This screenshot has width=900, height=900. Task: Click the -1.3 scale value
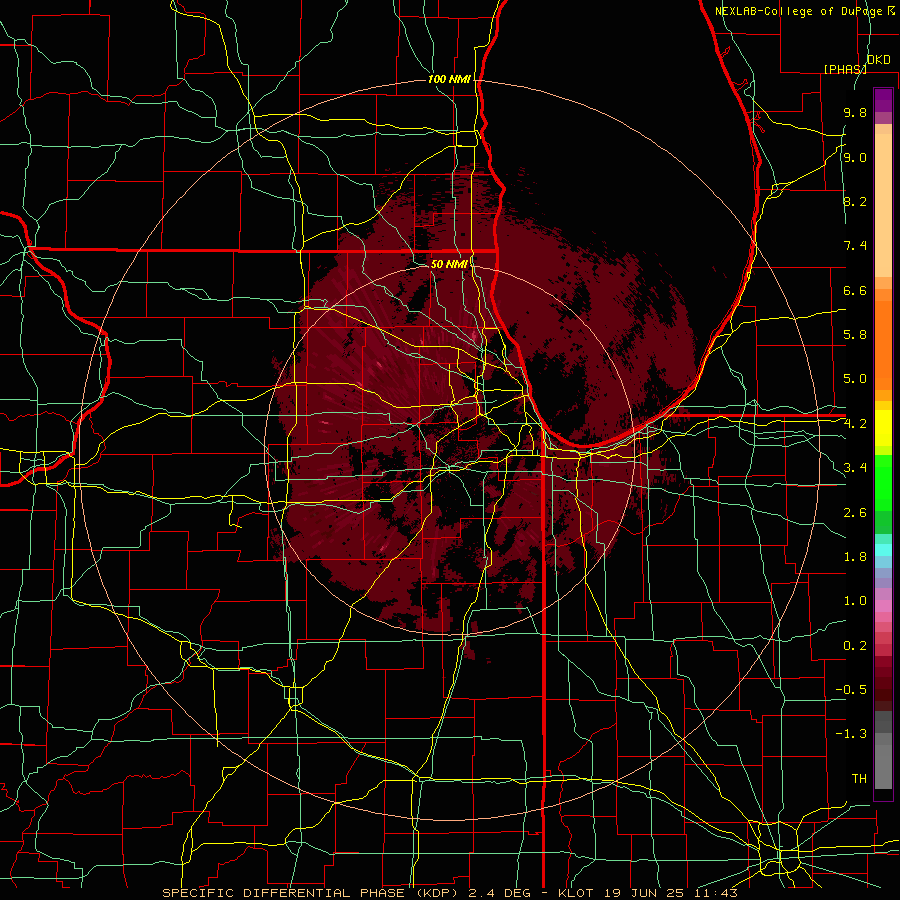[x=851, y=734]
